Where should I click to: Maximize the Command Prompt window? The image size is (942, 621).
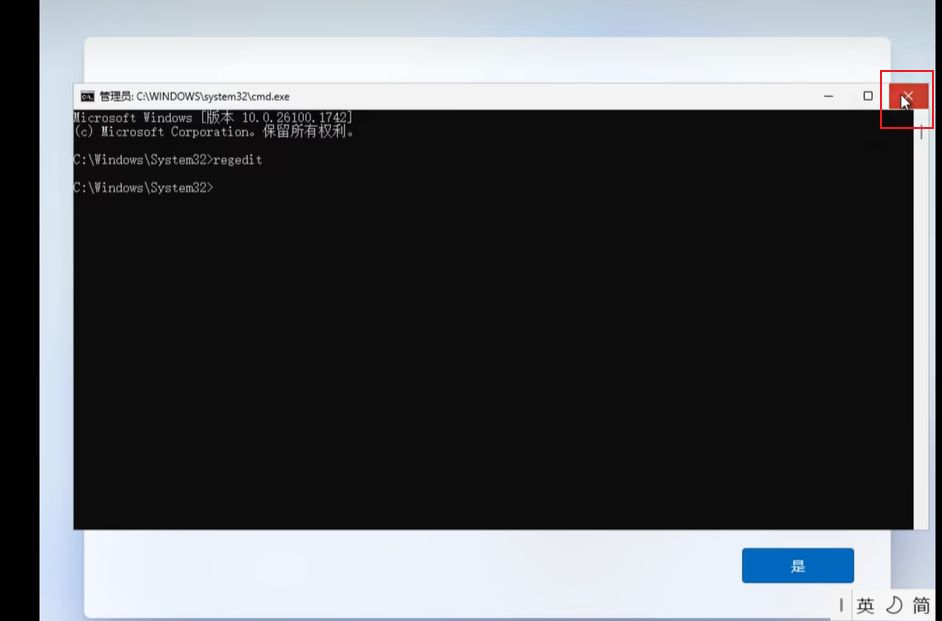click(x=868, y=96)
